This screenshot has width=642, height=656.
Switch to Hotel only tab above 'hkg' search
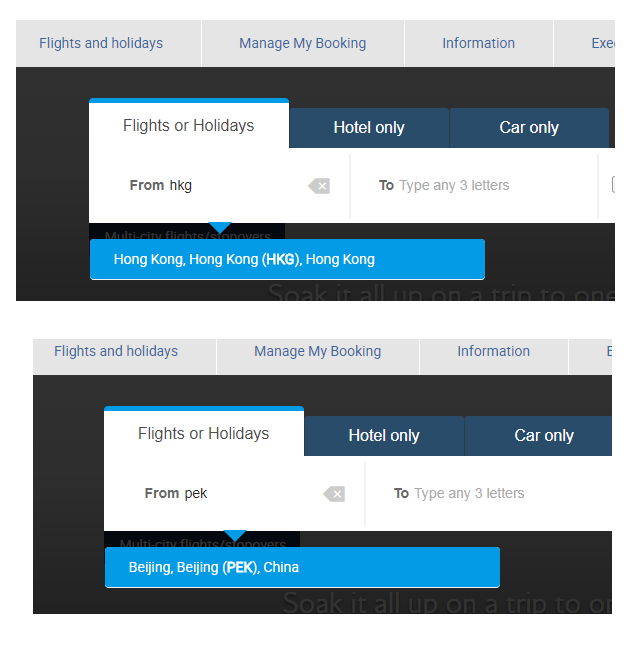[369, 128]
